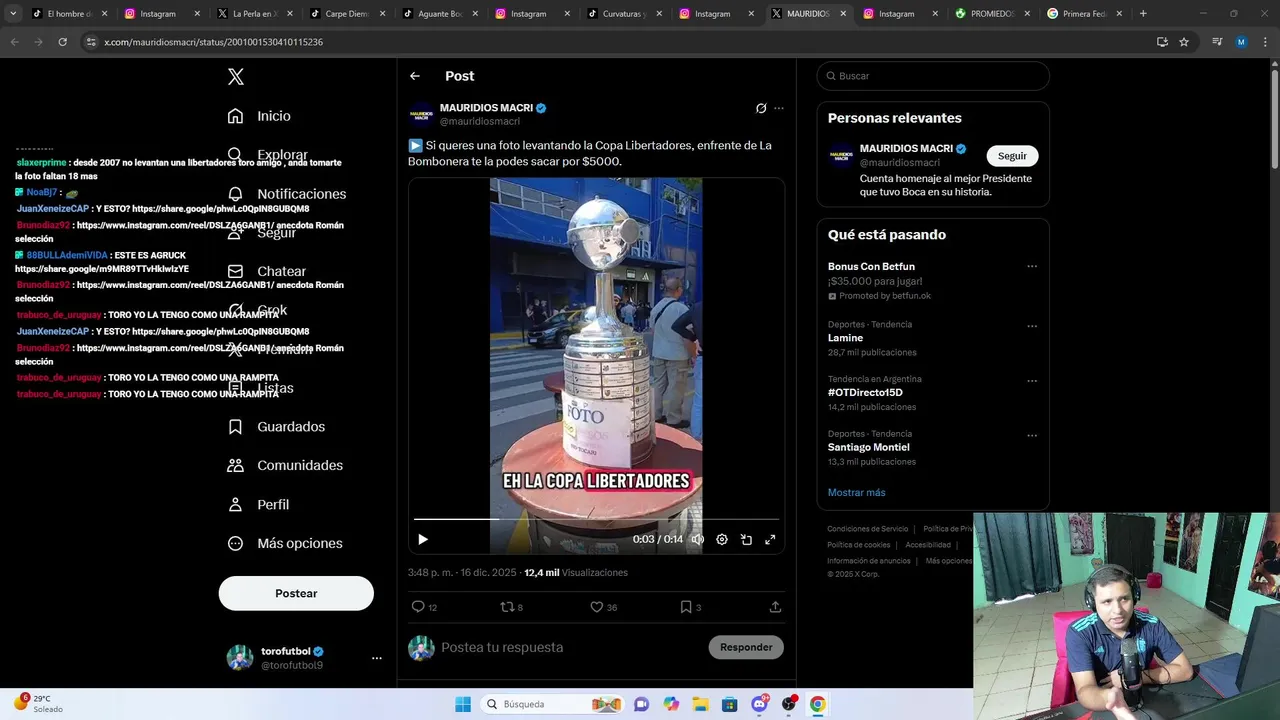Share the post via share icon

[775, 607]
